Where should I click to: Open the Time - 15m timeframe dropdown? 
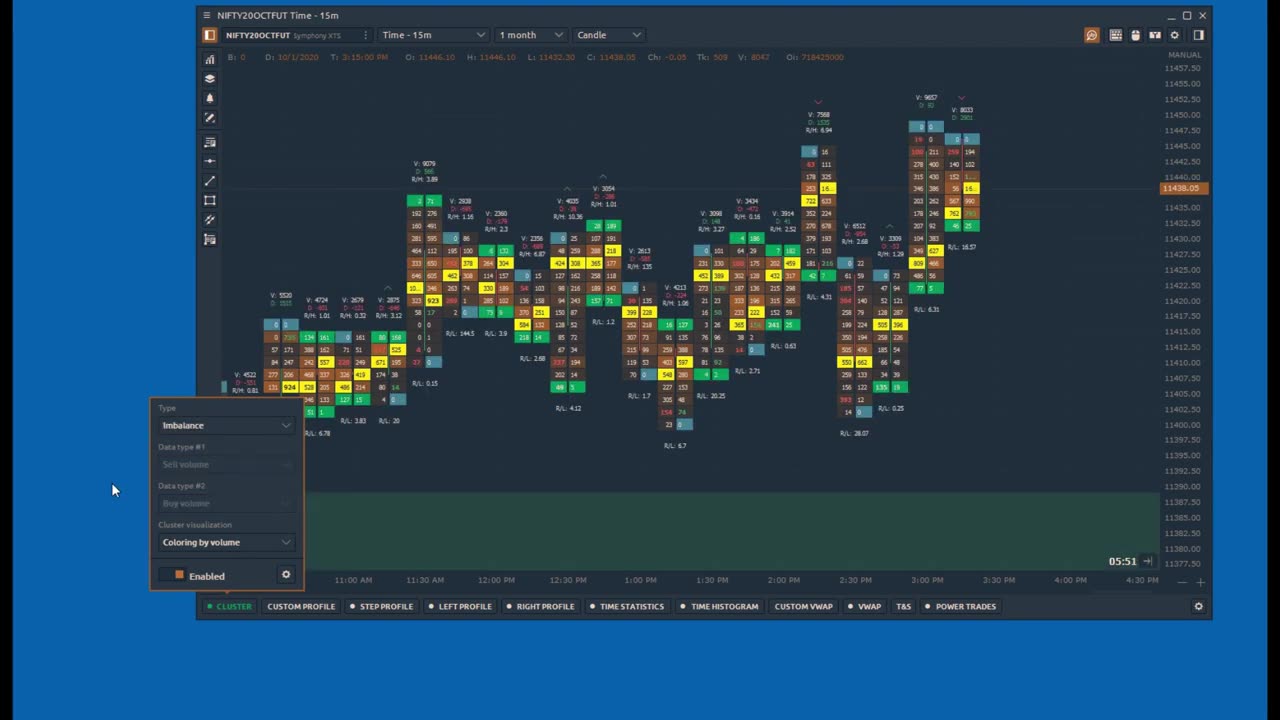pos(433,35)
